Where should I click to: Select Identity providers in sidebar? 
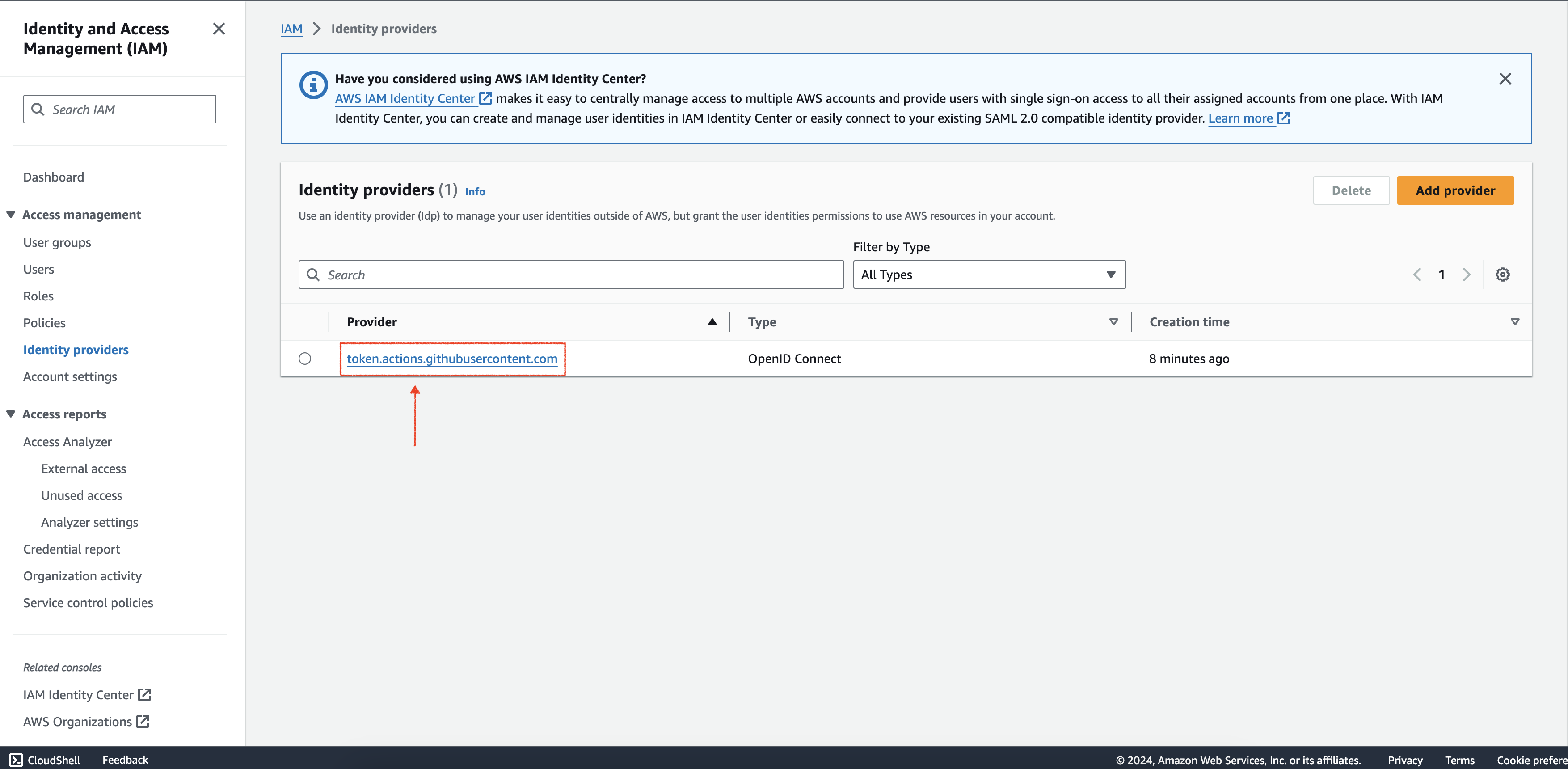76,350
